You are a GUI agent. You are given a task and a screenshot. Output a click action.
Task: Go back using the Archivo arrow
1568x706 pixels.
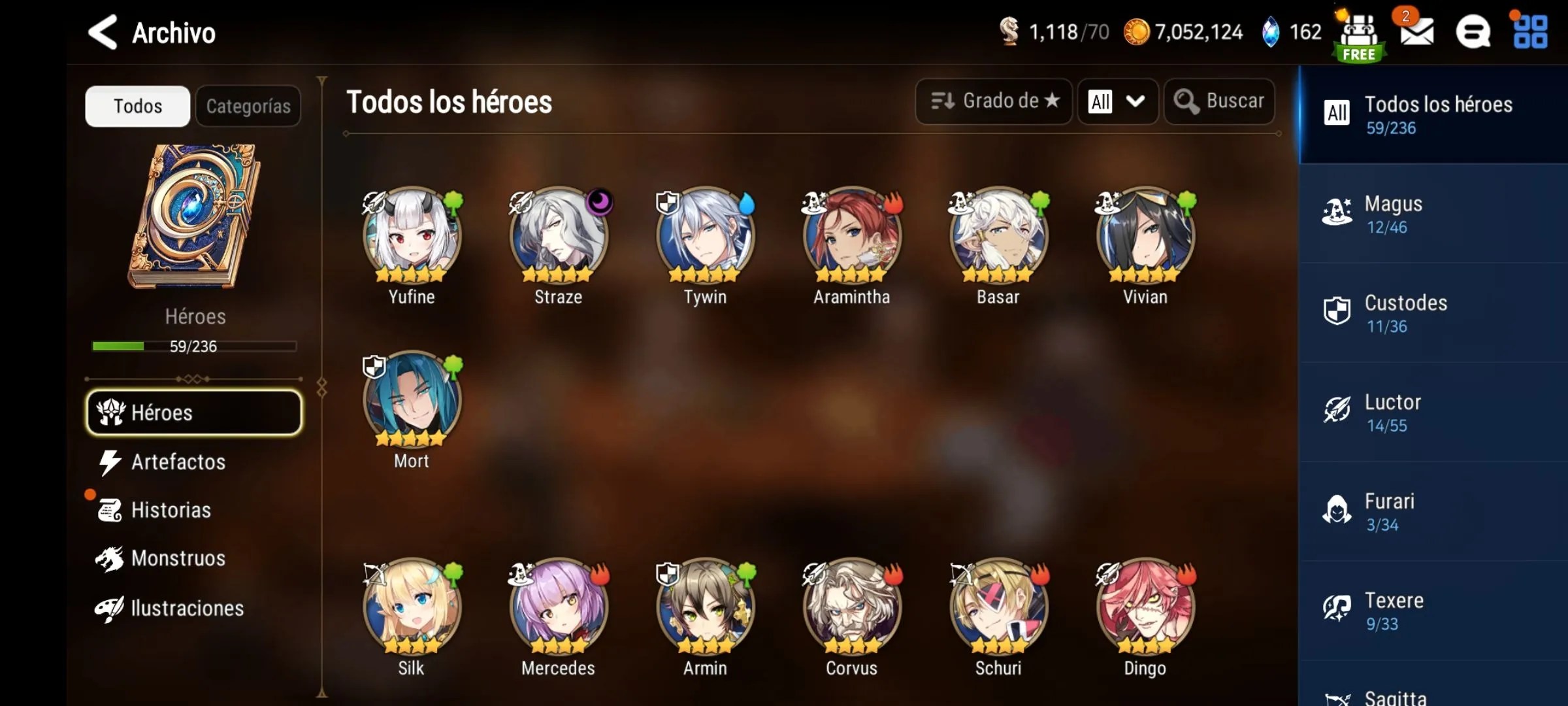[103, 32]
